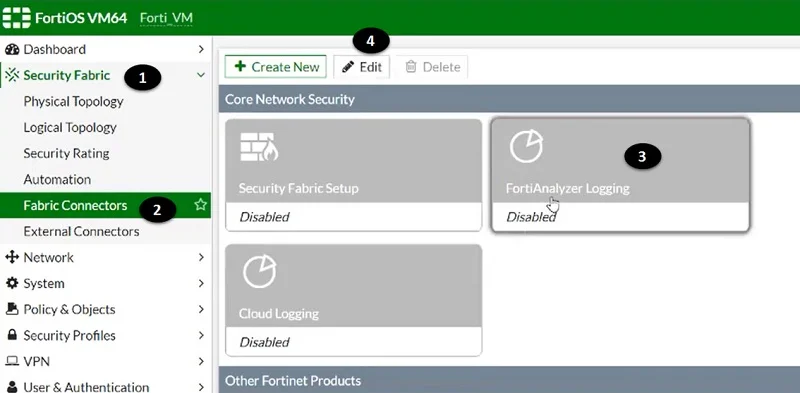Click the Create New button
Viewport: 800px width, 393px height.
(276, 67)
